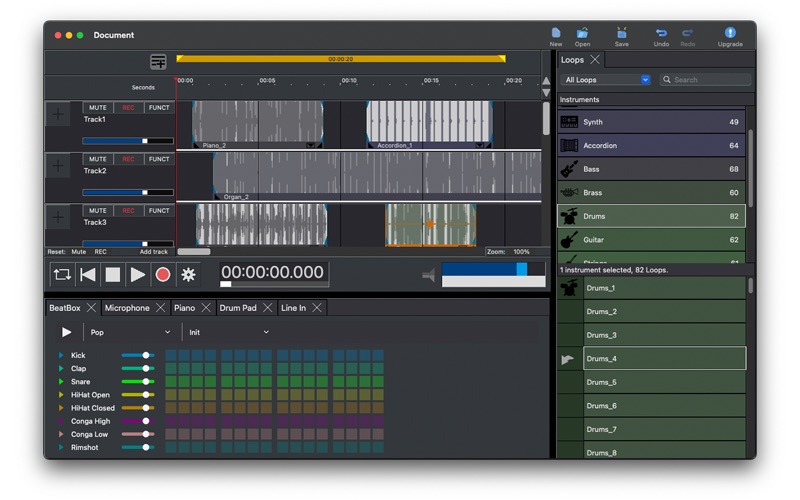Mute Track1 with MUTE button
The width and height of the screenshot is (800, 500).
point(97,107)
